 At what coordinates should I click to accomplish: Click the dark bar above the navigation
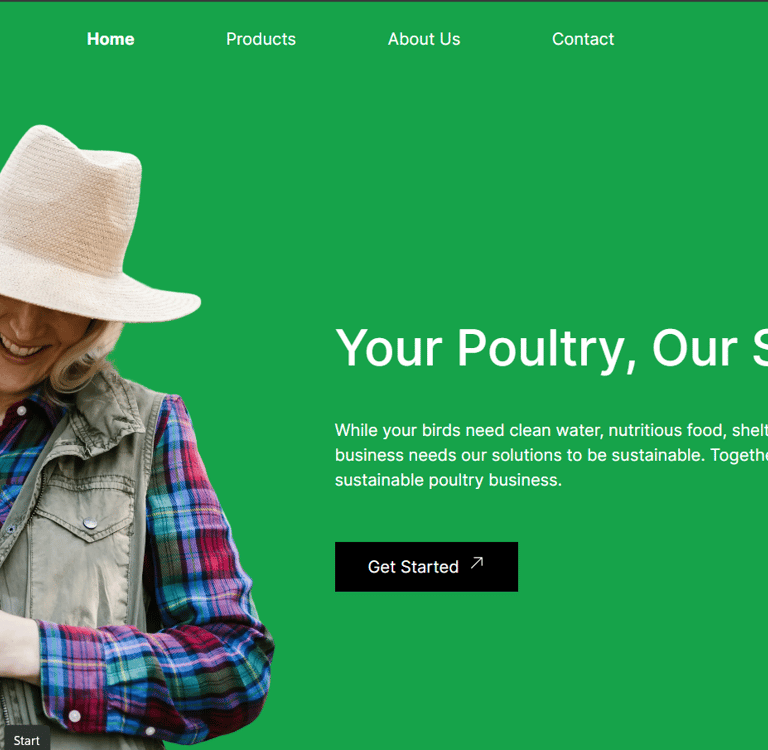click(x=384, y=1)
